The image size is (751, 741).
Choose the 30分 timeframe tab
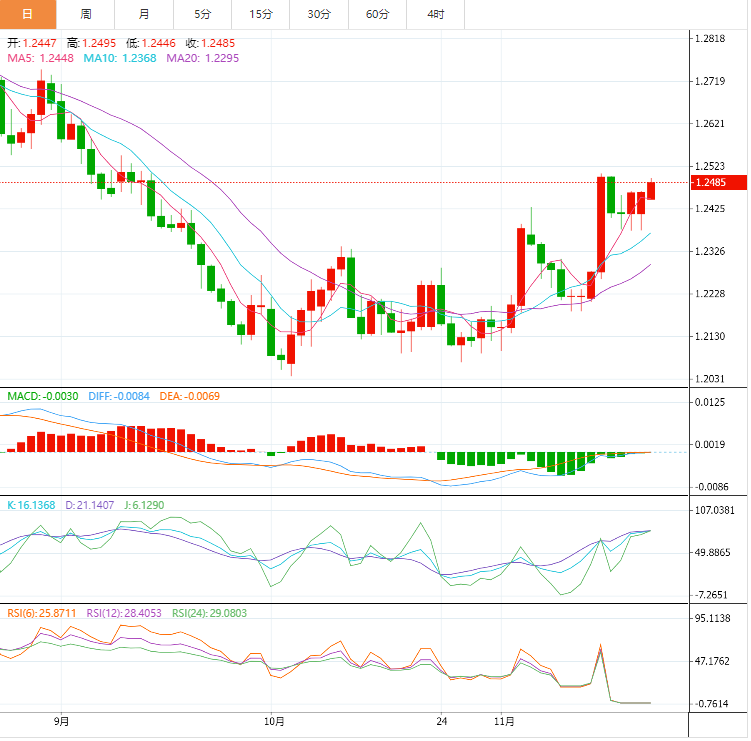(319, 14)
